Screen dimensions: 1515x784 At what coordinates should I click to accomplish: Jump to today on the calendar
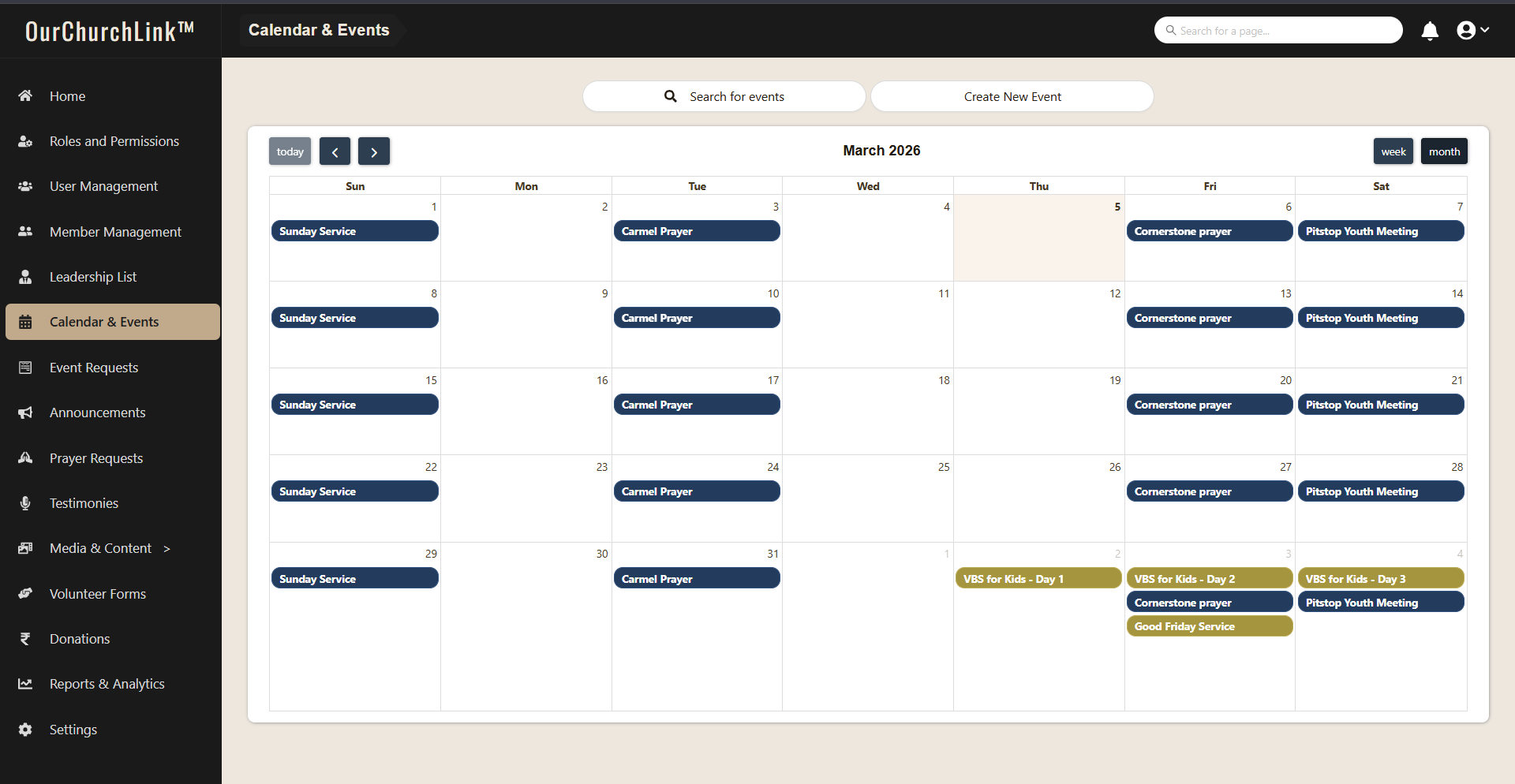point(290,151)
